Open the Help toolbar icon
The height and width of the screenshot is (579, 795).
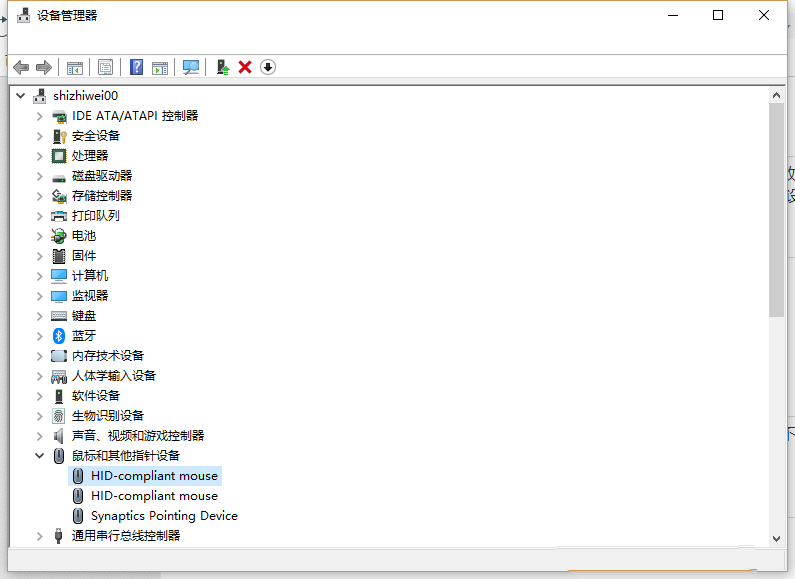pos(136,67)
